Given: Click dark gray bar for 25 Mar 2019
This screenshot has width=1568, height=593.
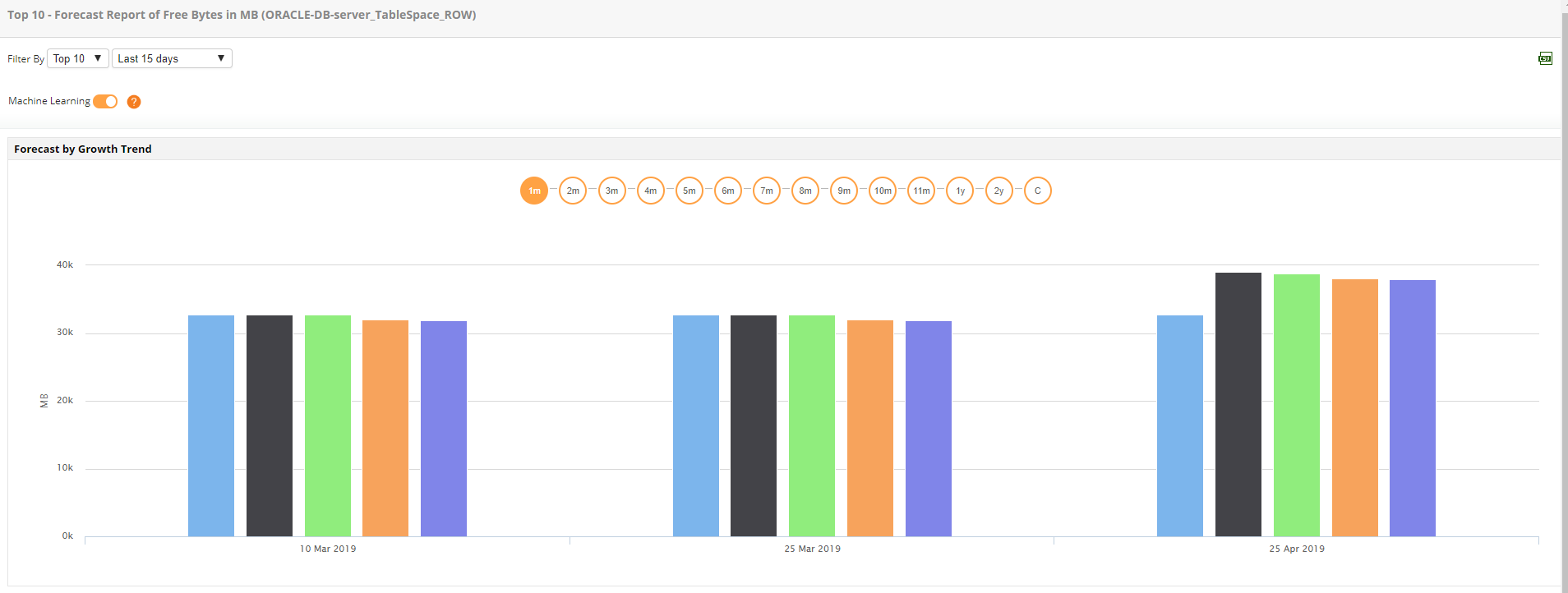Looking at the screenshot, I should pyautogui.click(x=754, y=425).
